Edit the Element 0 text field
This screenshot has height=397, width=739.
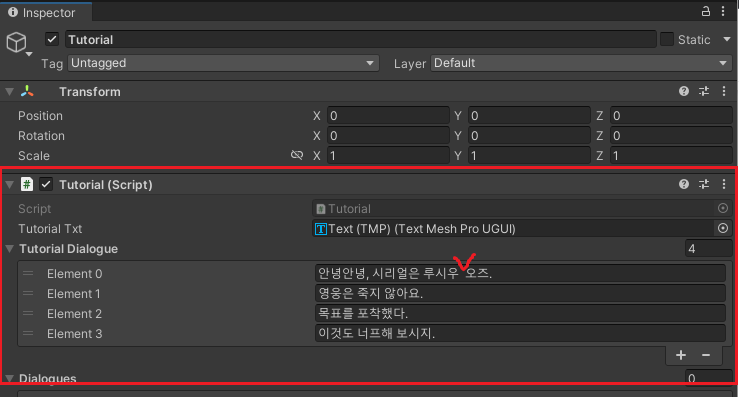point(520,273)
